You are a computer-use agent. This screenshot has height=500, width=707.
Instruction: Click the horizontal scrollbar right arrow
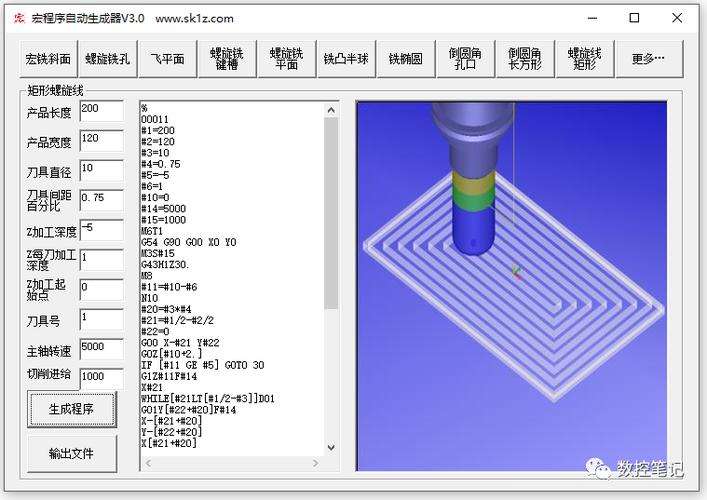point(316,463)
